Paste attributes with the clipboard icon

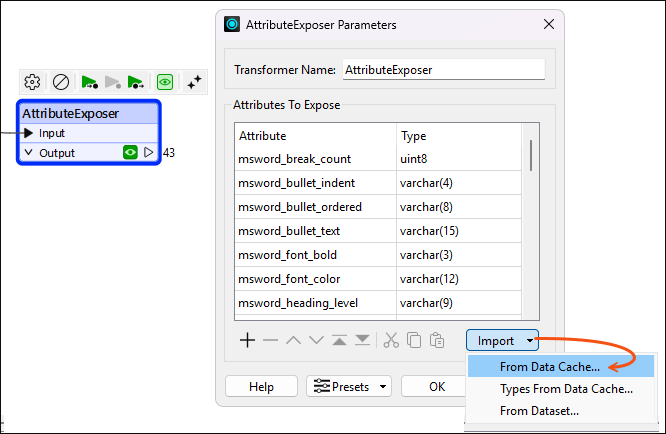(x=437, y=340)
